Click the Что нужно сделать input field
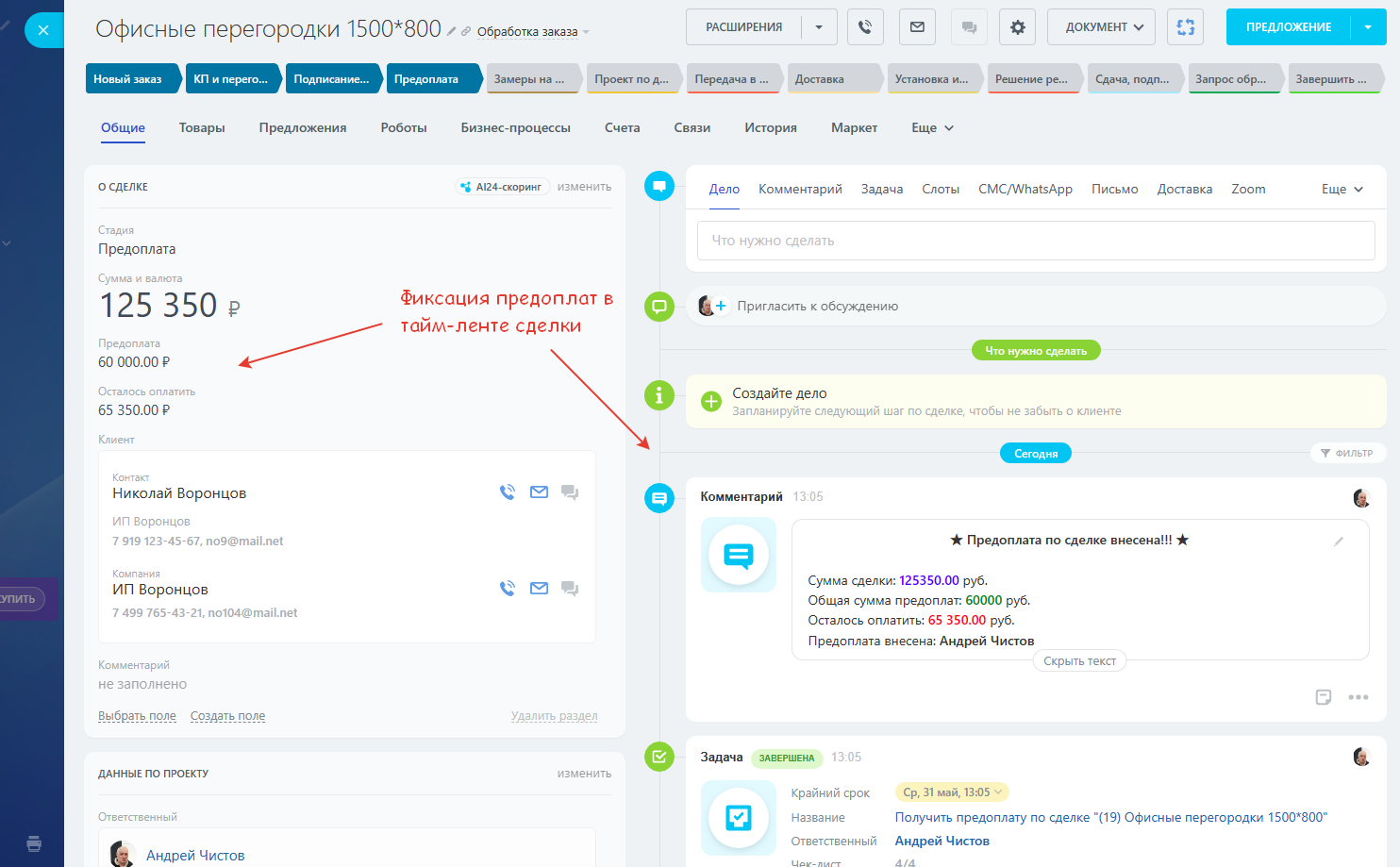Viewport: 1400px width, 867px height. click(1035, 241)
